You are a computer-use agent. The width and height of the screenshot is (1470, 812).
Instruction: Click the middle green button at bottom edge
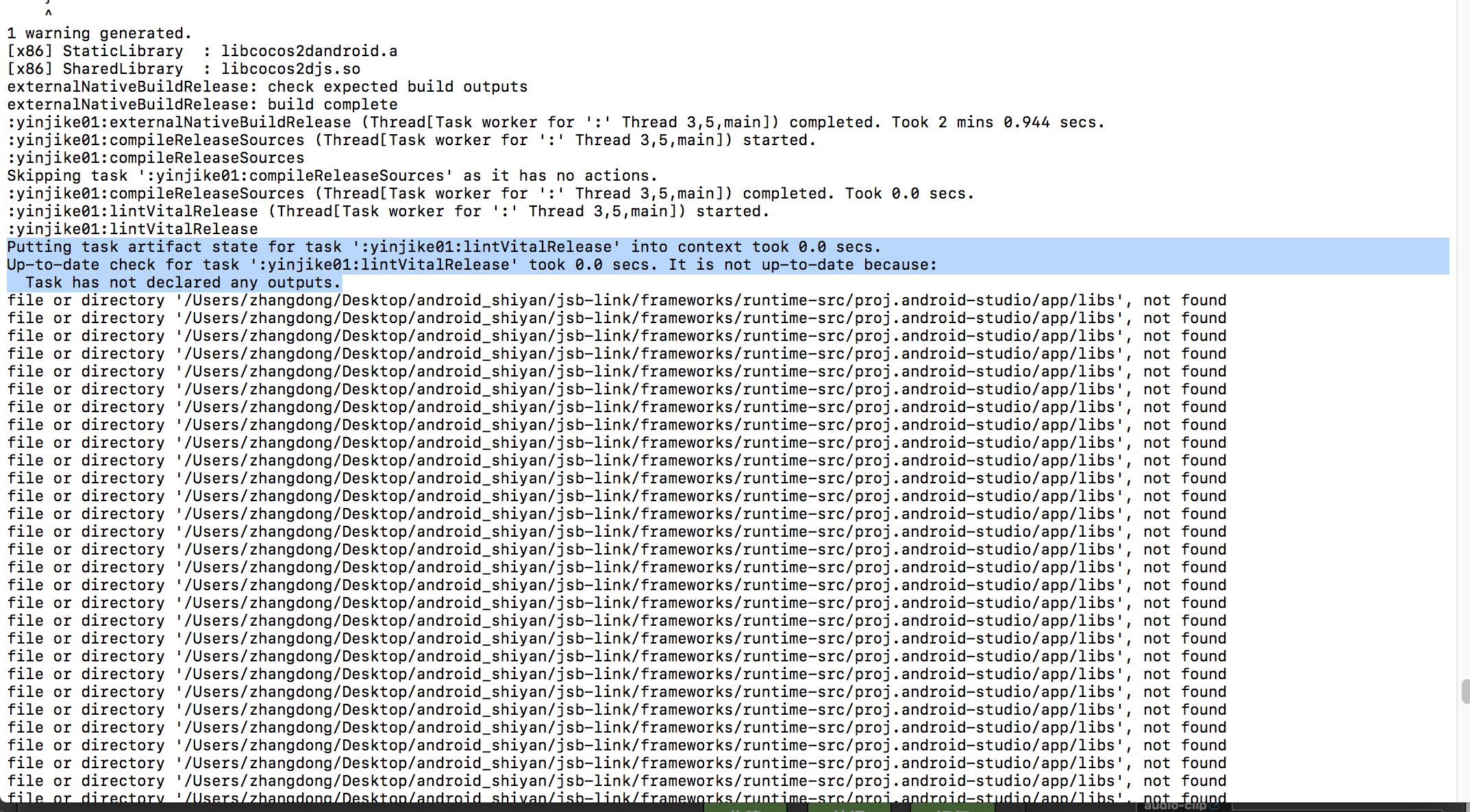click(849, 808)
